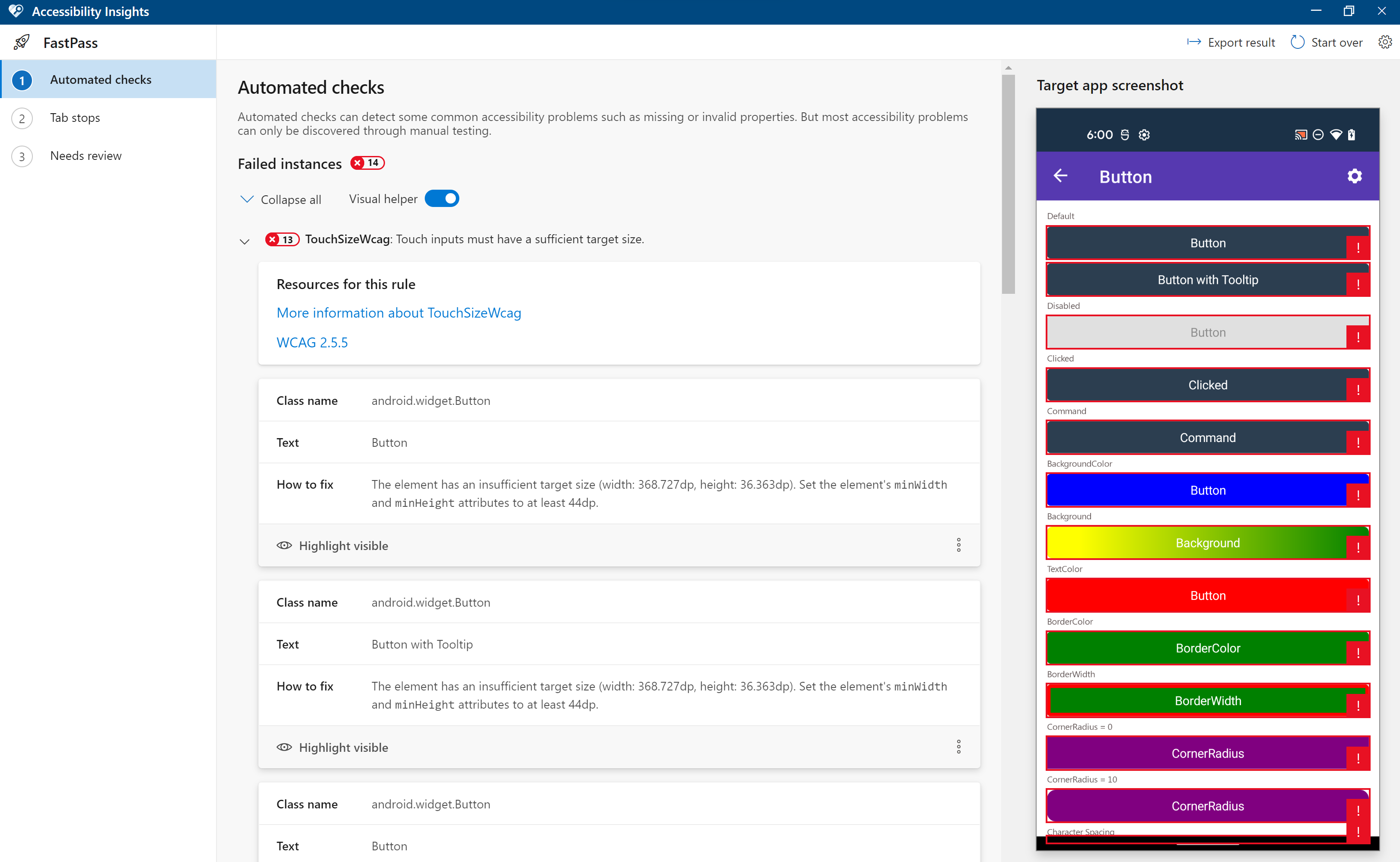Open the WCAG 2.5.5 link
The width and height of the screenshot is (1400, 862).
coord(312,342)
